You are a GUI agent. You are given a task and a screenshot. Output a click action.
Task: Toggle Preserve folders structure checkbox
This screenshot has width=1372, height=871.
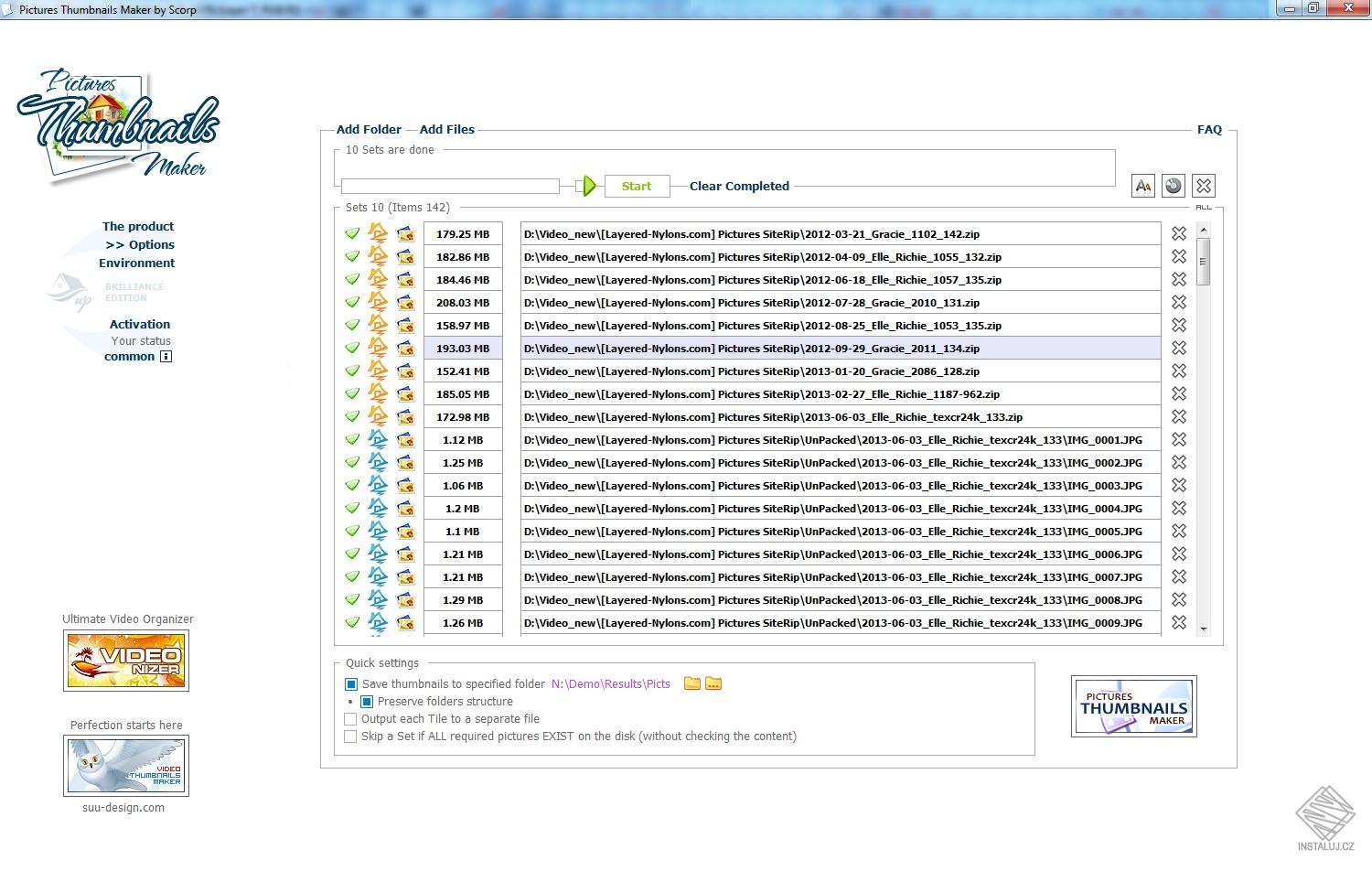(367, 702)
